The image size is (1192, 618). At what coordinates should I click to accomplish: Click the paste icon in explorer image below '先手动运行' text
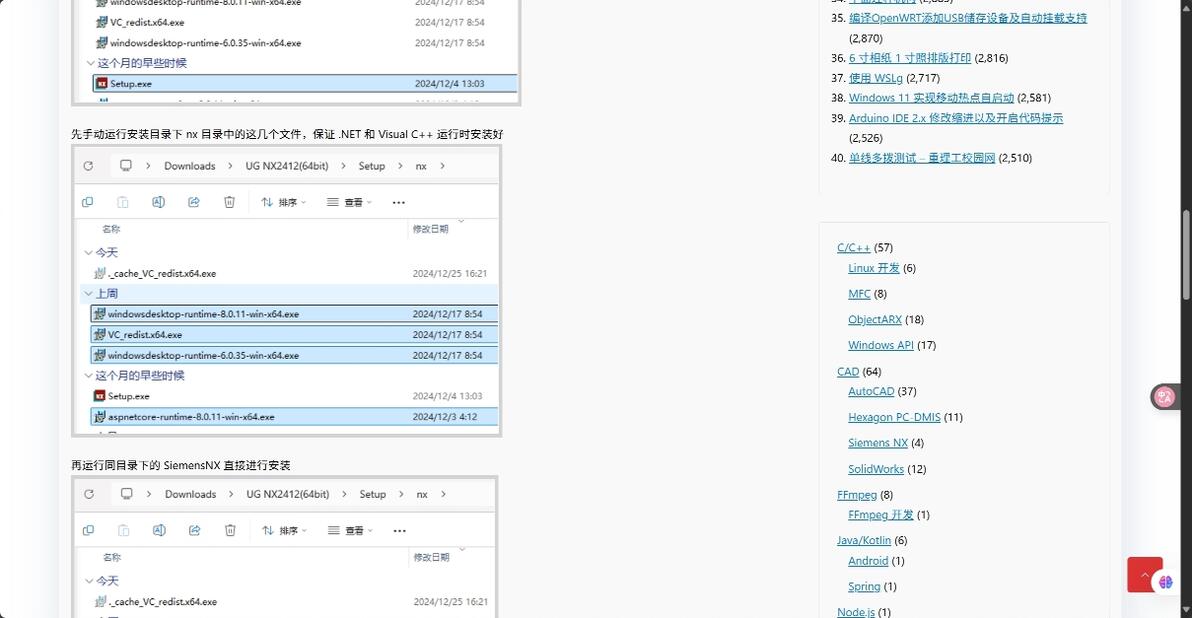[122, 202]
